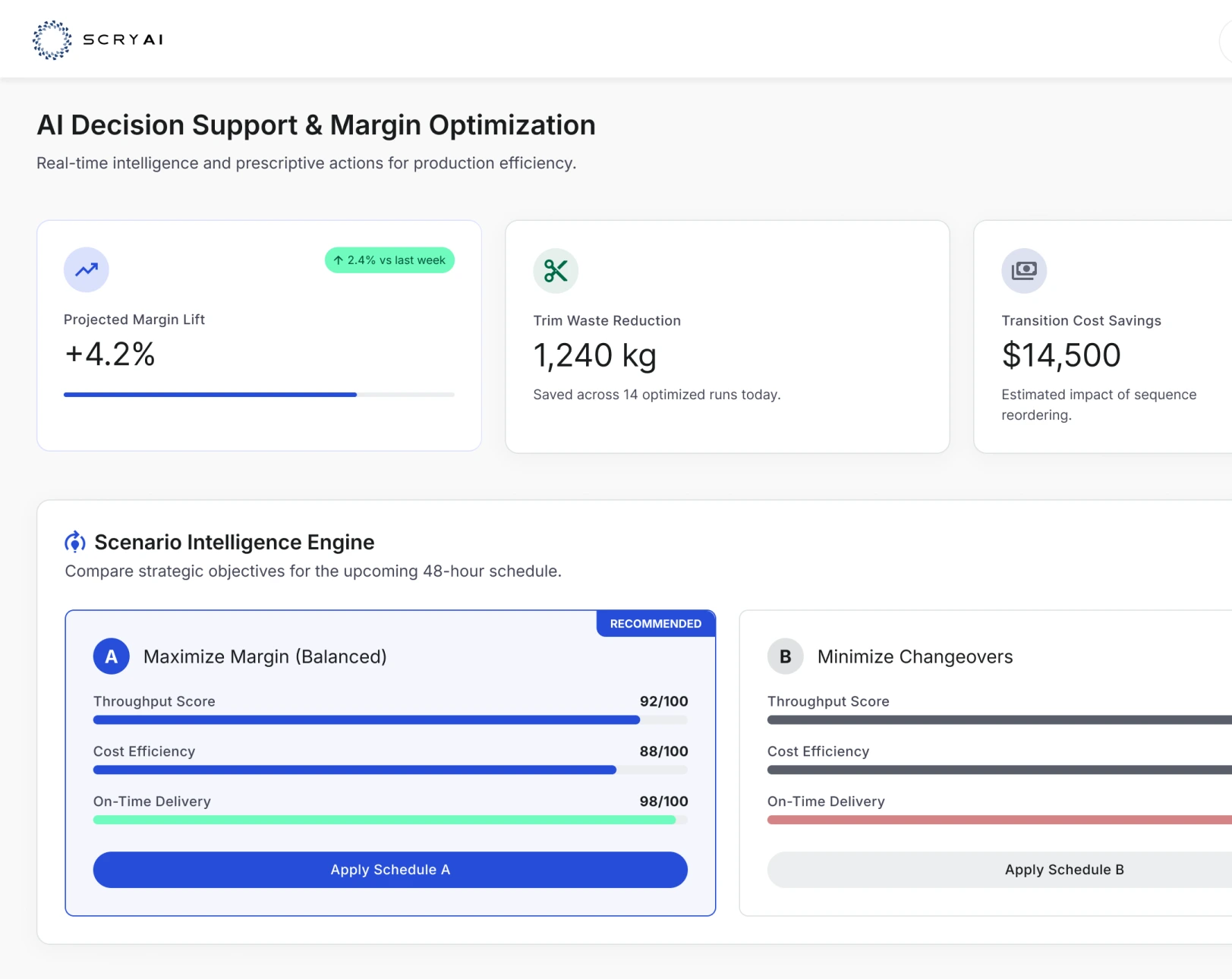Click the ScryAI circular logo icon
The image size is (1232, 979).
[52, 39]
